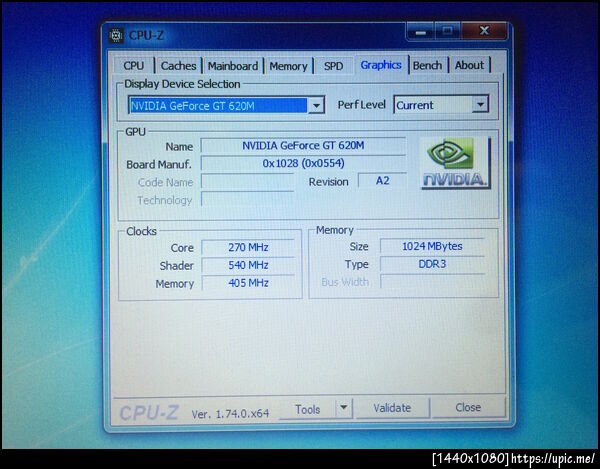Screen dimensions: 600x469
Task: Click the NVIDIA logo image
Action: [x=455, y=163]
